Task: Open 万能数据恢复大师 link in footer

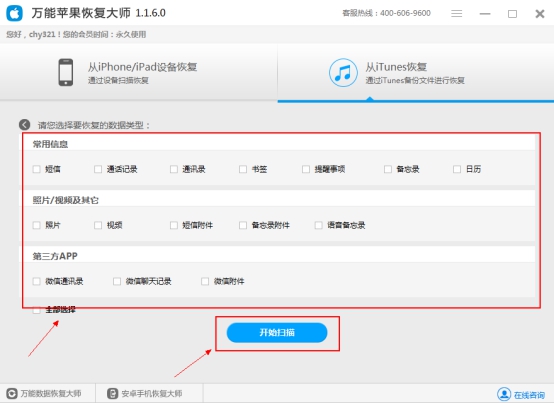Action: 51,393
